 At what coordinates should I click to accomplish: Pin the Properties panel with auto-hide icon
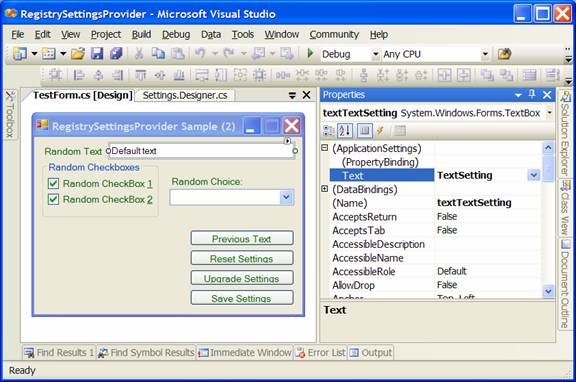click(x=532, y=95)
